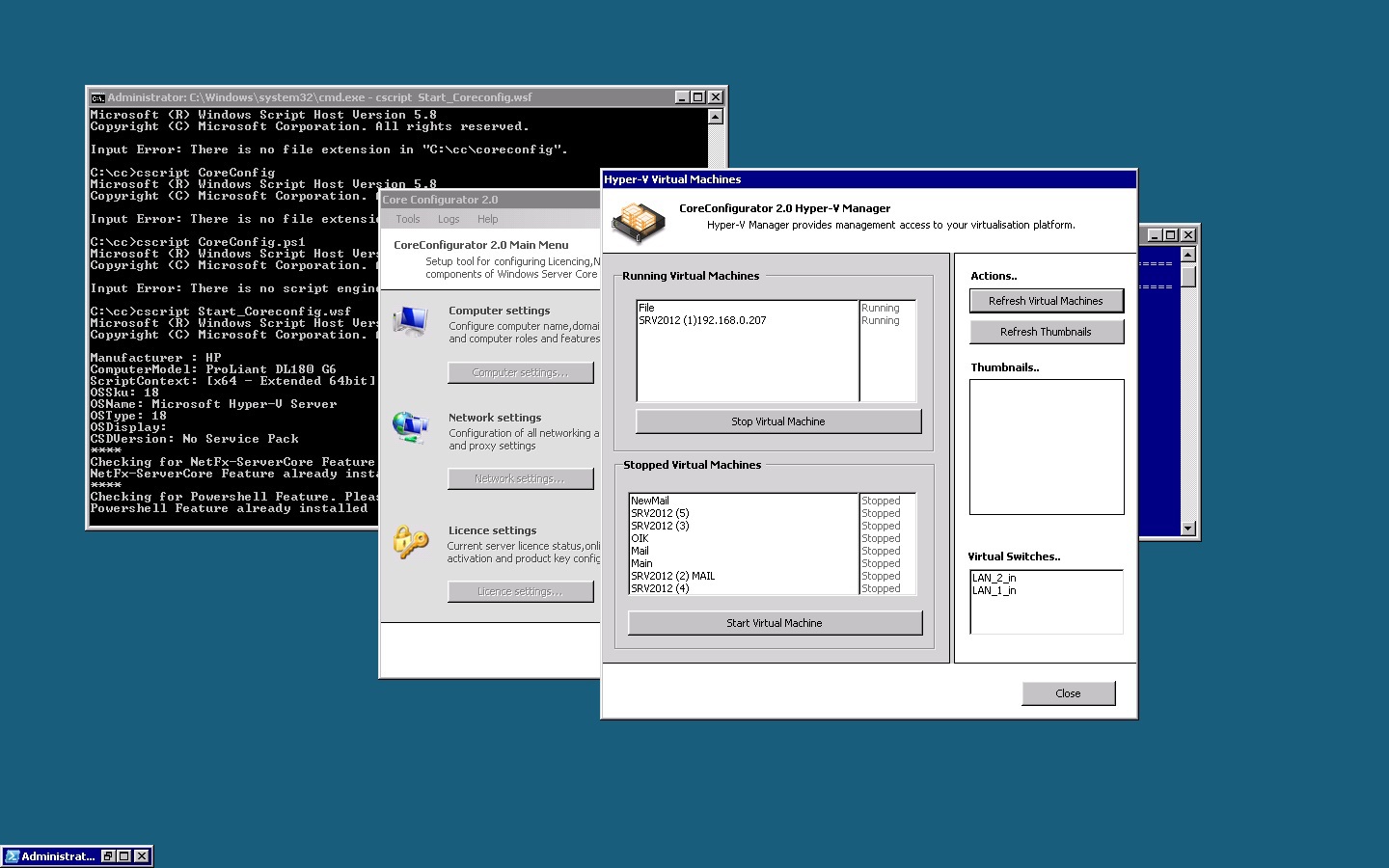
Task: Select stopped VM SRV2012 (2) MAIL
Action: tap(744, 576)
